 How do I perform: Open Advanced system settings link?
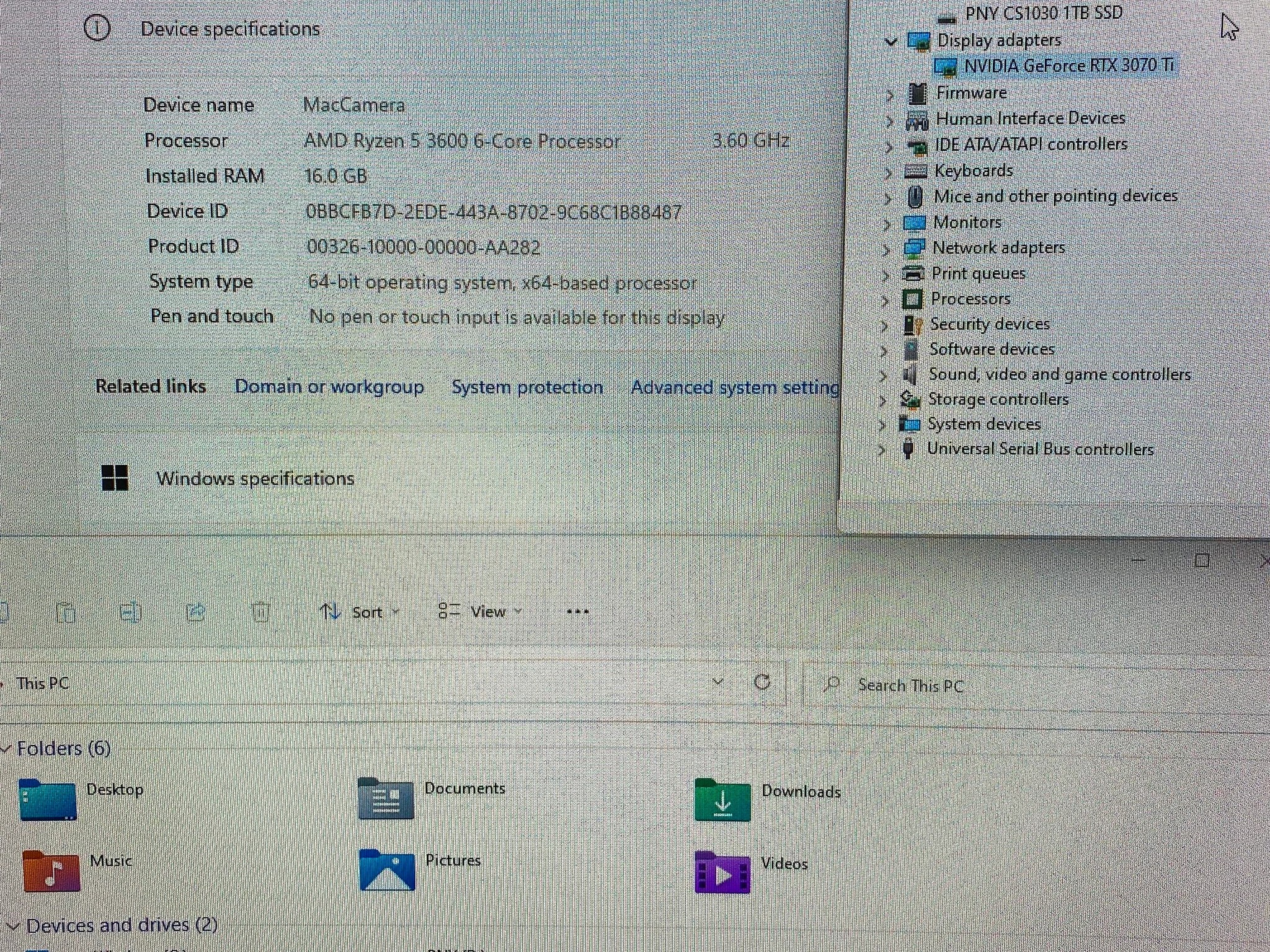pyautogui.click(x=735, y=388)
